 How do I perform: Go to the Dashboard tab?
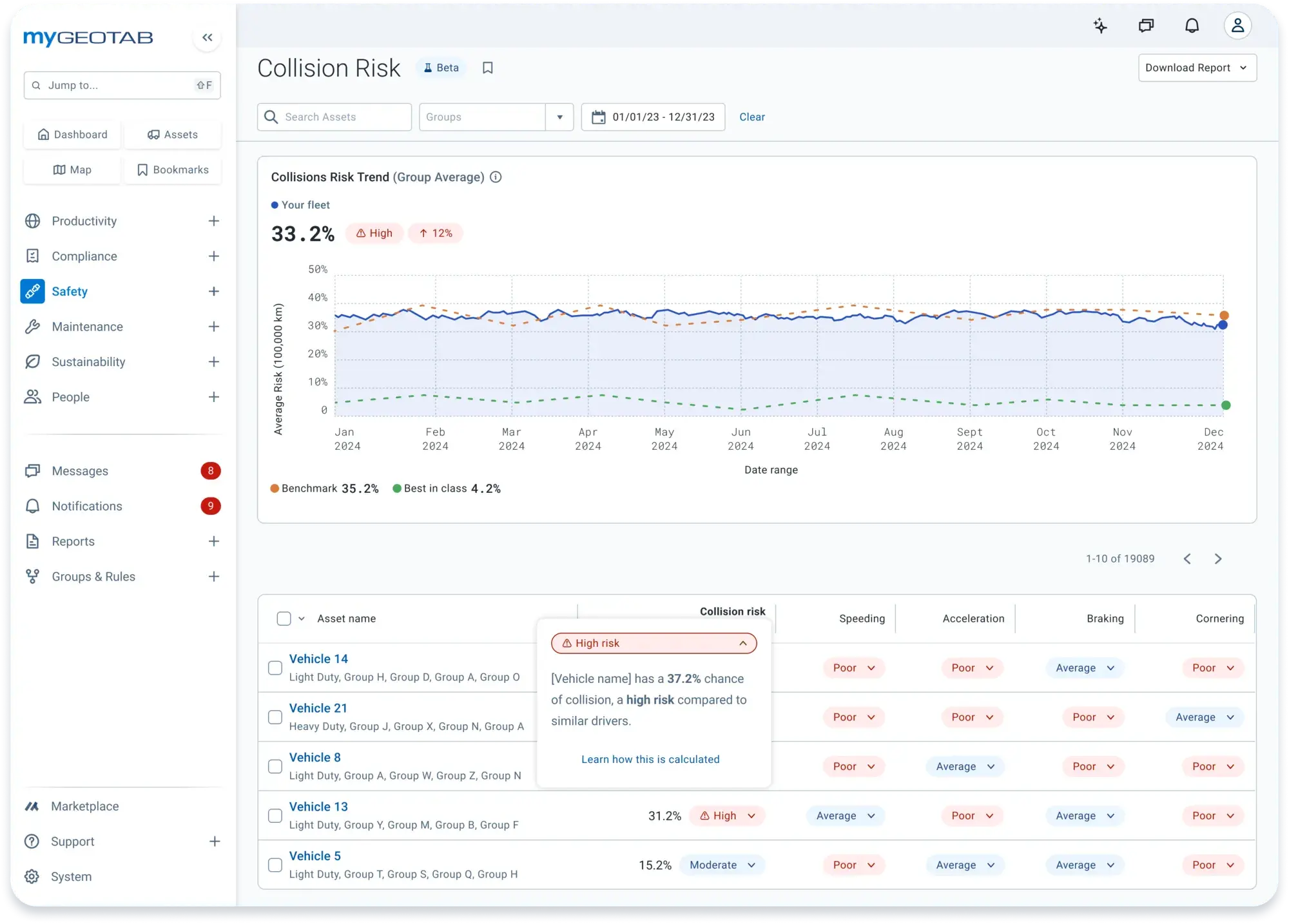pyautogui.click(x=72, y=134)
